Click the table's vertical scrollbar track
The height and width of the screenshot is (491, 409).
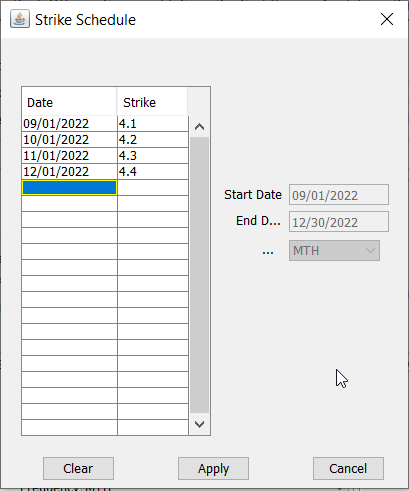(199, 275)
